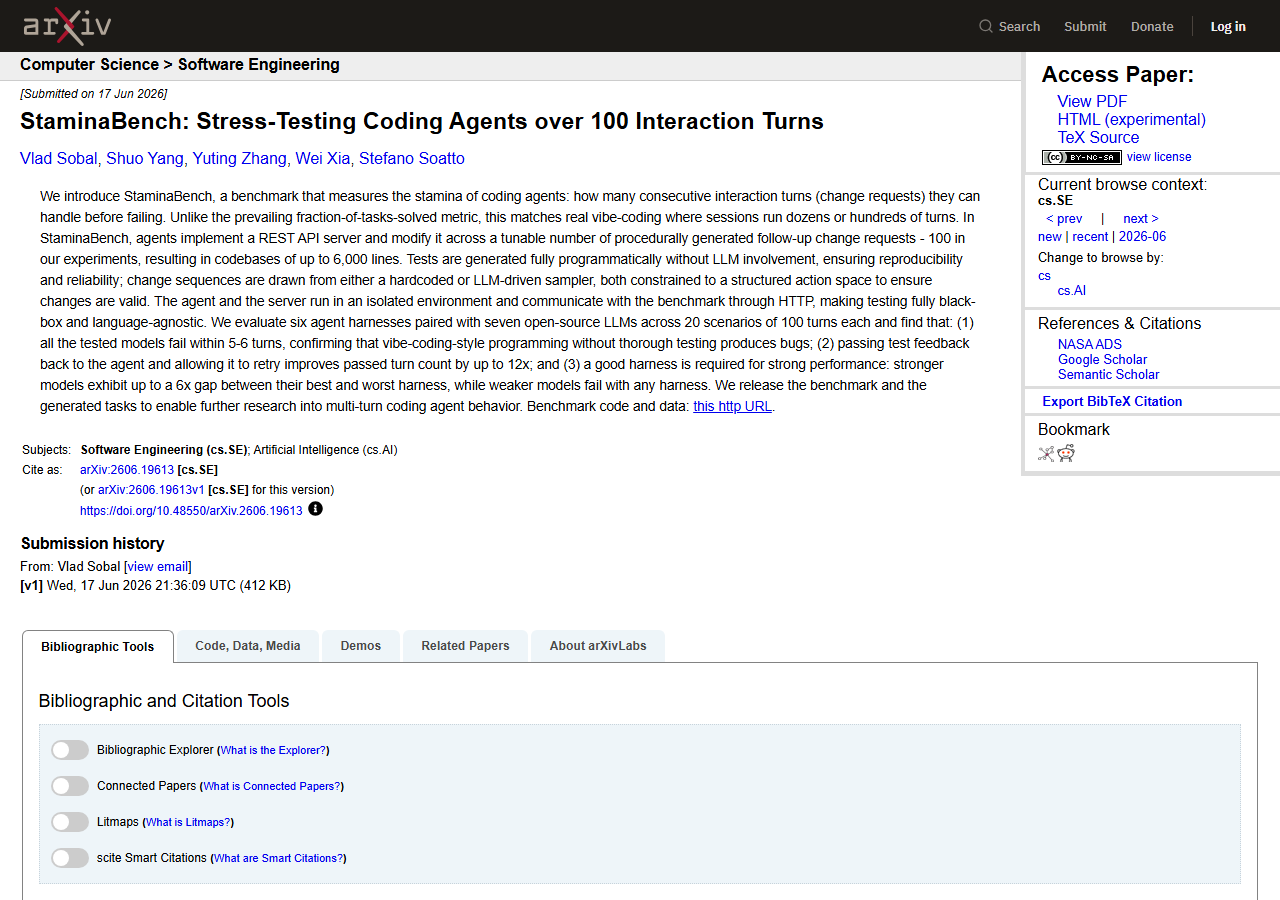Switch to the Related Papers tab

point(466,646)
